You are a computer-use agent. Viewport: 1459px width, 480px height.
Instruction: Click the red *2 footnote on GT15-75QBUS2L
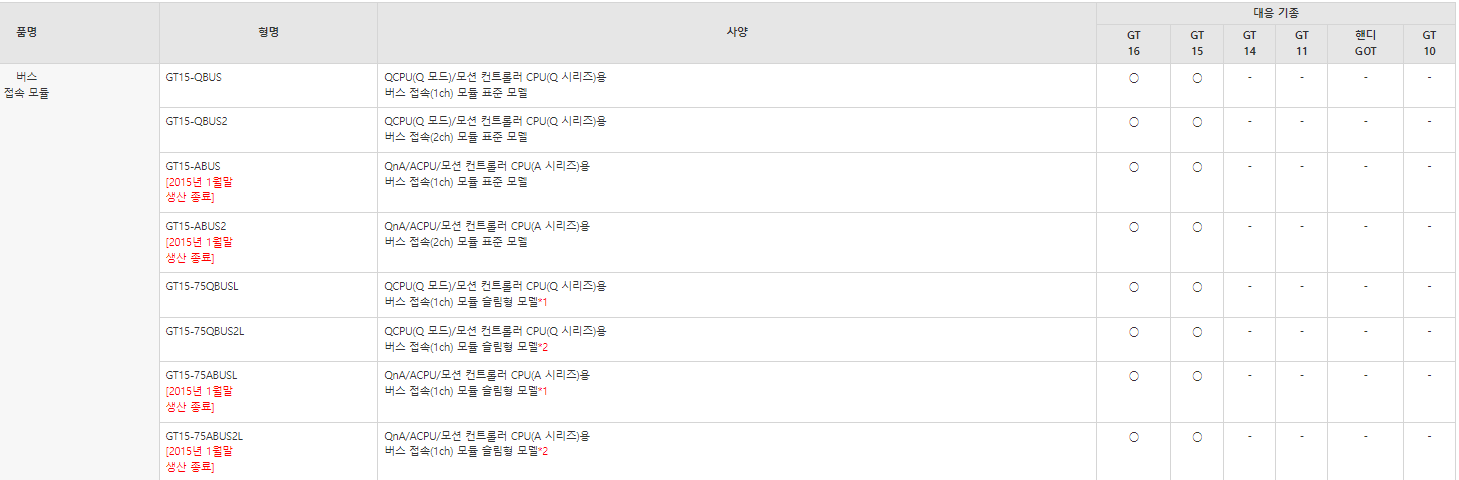click(x=543, y=347)
